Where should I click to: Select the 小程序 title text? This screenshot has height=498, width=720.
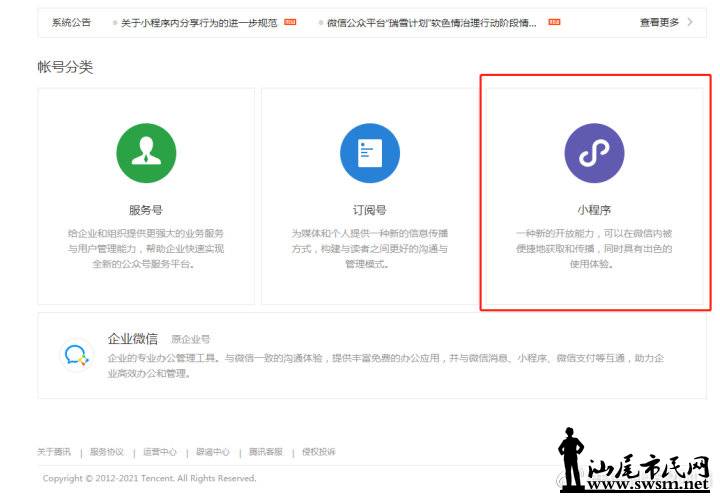pos(594,210)
